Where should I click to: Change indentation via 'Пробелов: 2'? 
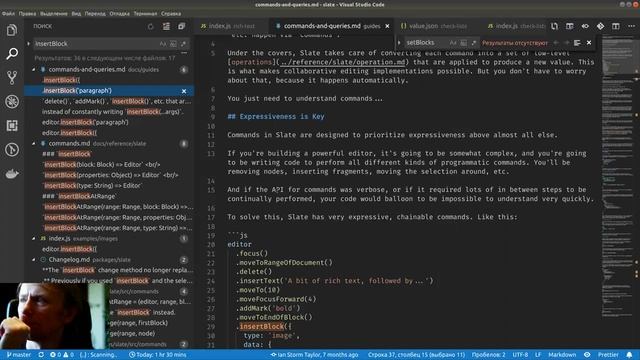(489, 355)
